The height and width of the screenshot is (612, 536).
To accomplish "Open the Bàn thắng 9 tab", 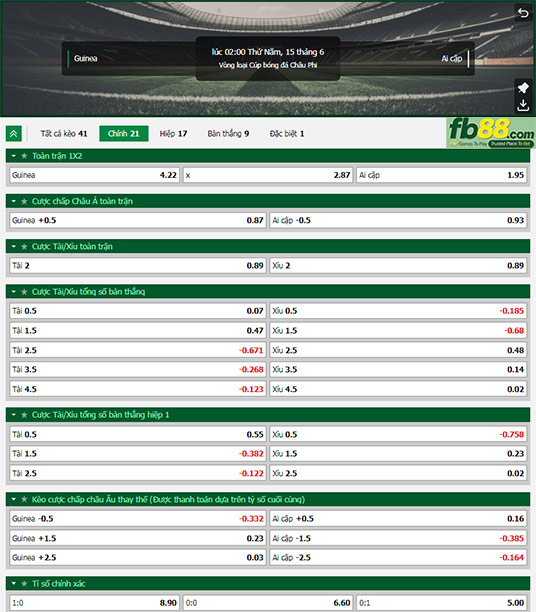I will tap(228, 134).
